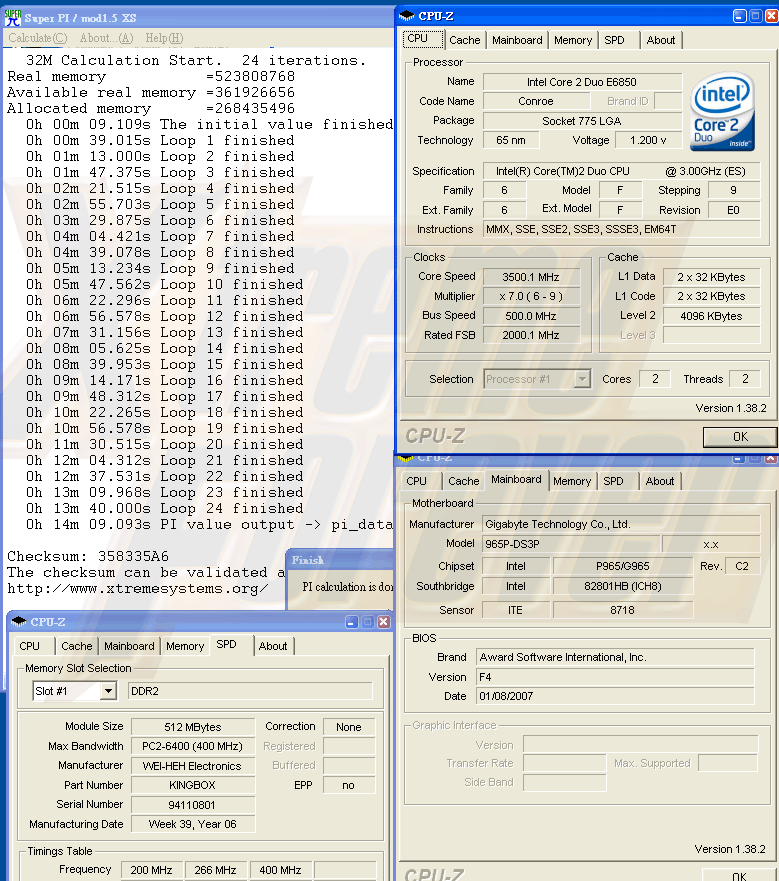Close the CPU-Z SPD window
The width and height of the screenshot is (779, 881).
384,622
